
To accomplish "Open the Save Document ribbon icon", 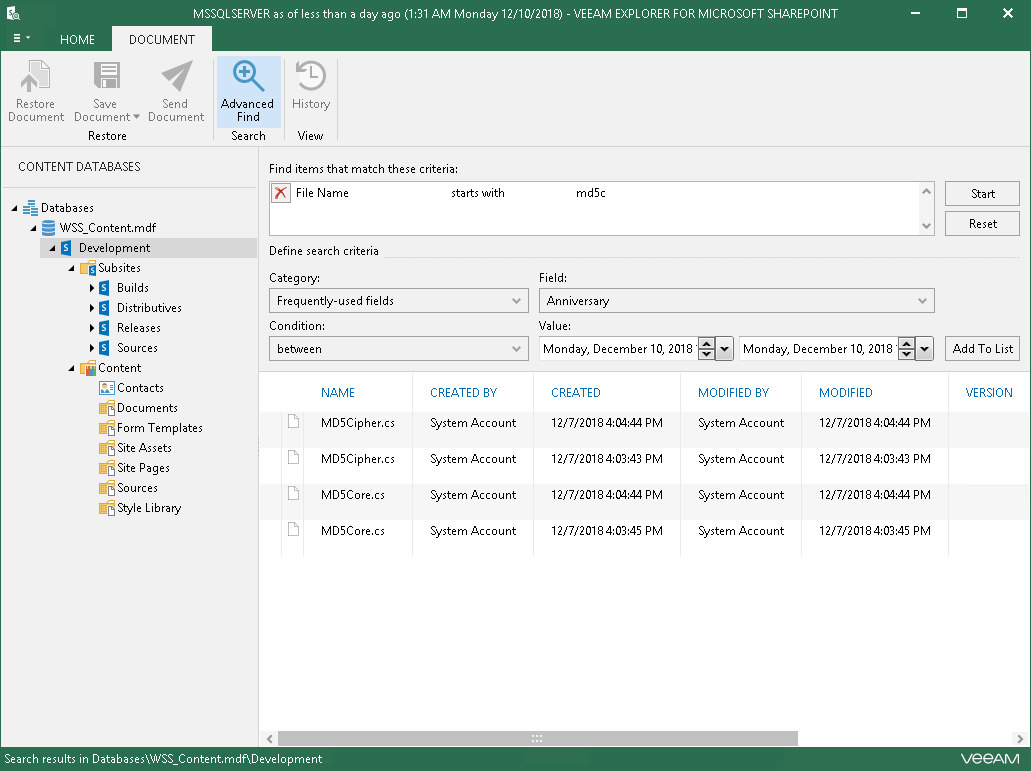I will (106, 78).
